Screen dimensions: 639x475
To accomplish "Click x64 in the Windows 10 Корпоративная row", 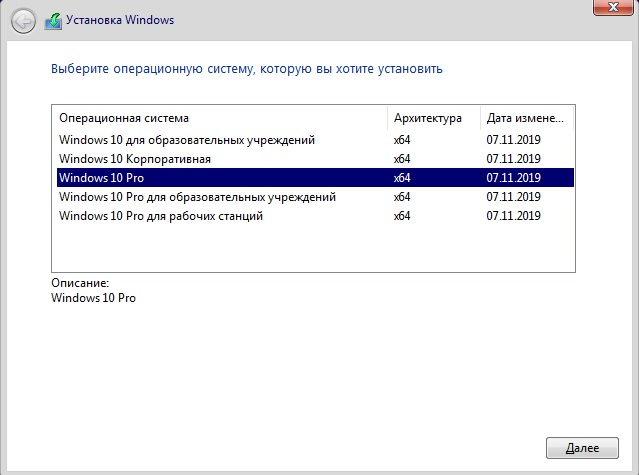I will [402, 159].
